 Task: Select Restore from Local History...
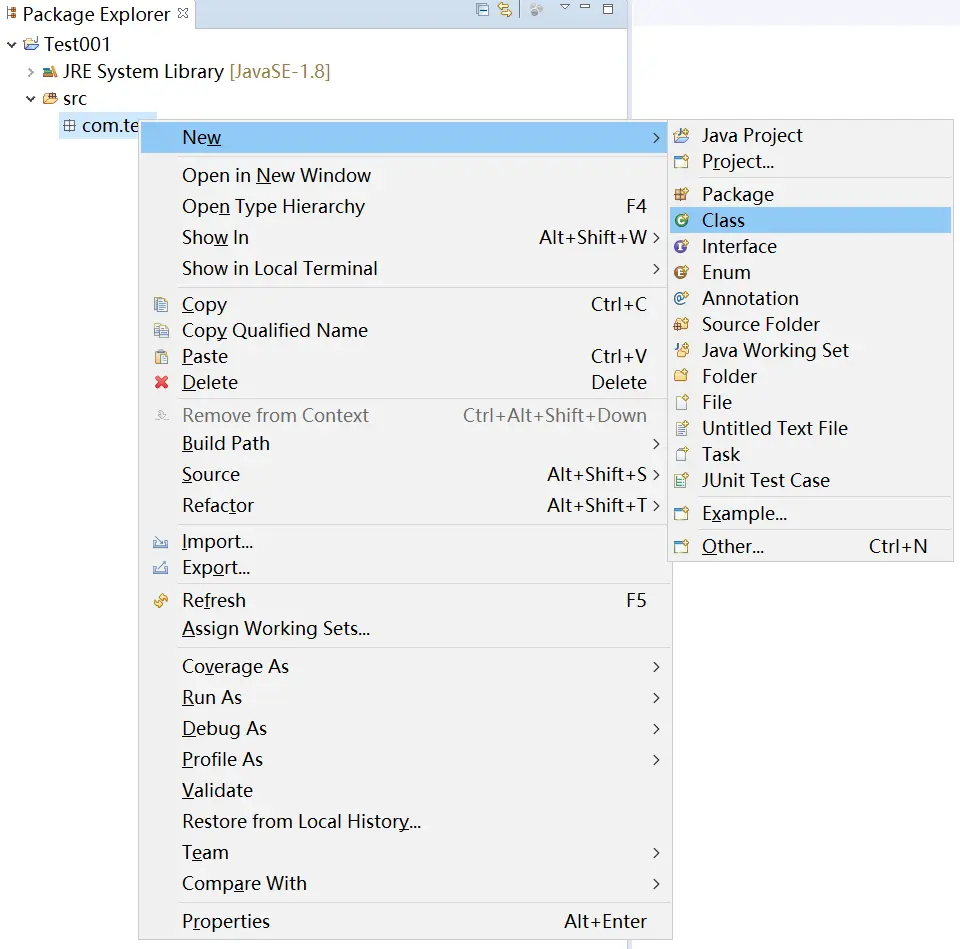(404, 822)
